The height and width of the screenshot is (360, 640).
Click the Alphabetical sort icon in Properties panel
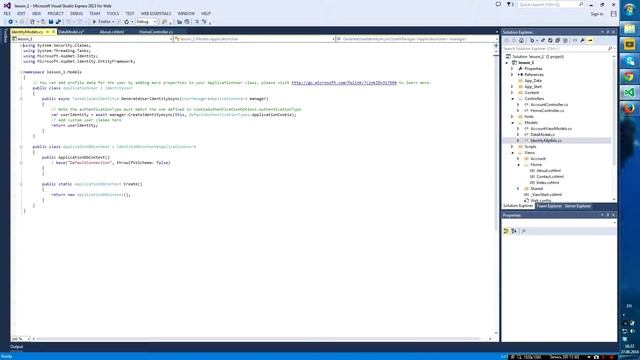(514, 231)
